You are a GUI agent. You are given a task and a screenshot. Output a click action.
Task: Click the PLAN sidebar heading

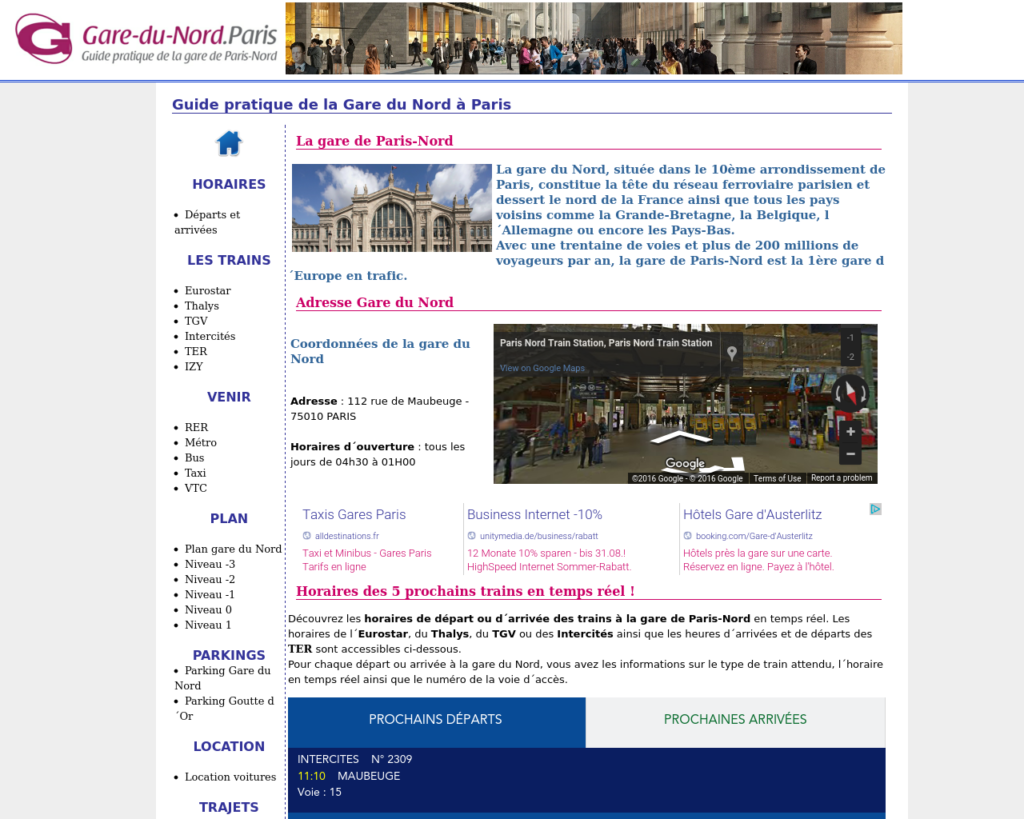point(229,519)
